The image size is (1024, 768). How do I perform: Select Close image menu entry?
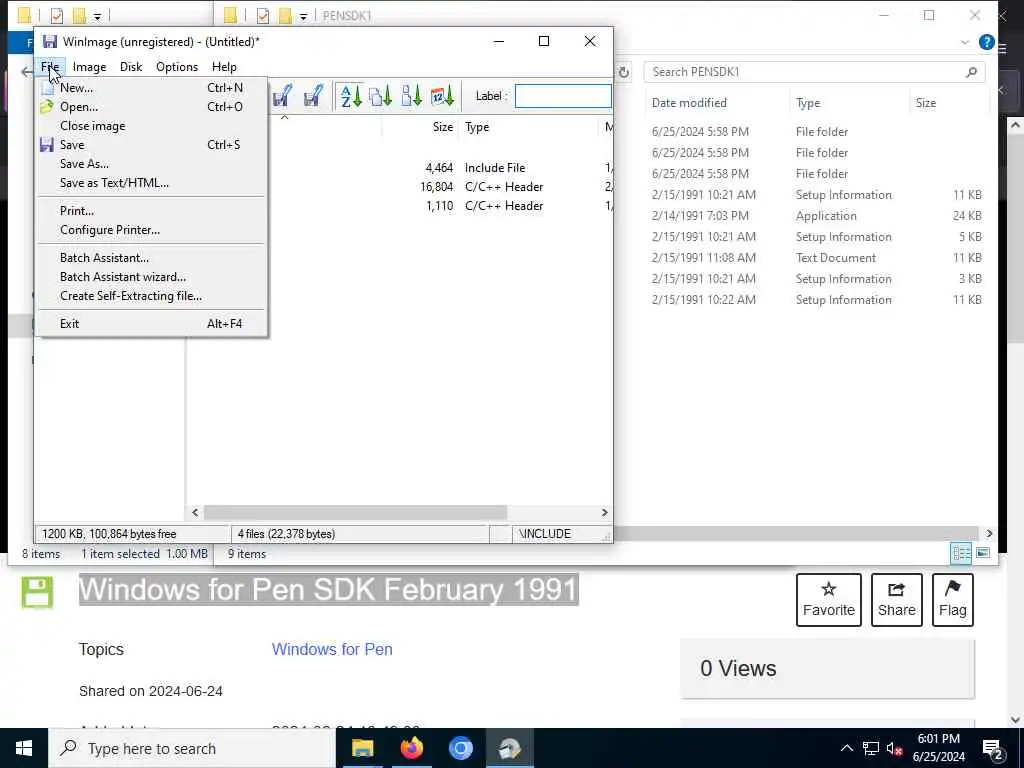152,125
